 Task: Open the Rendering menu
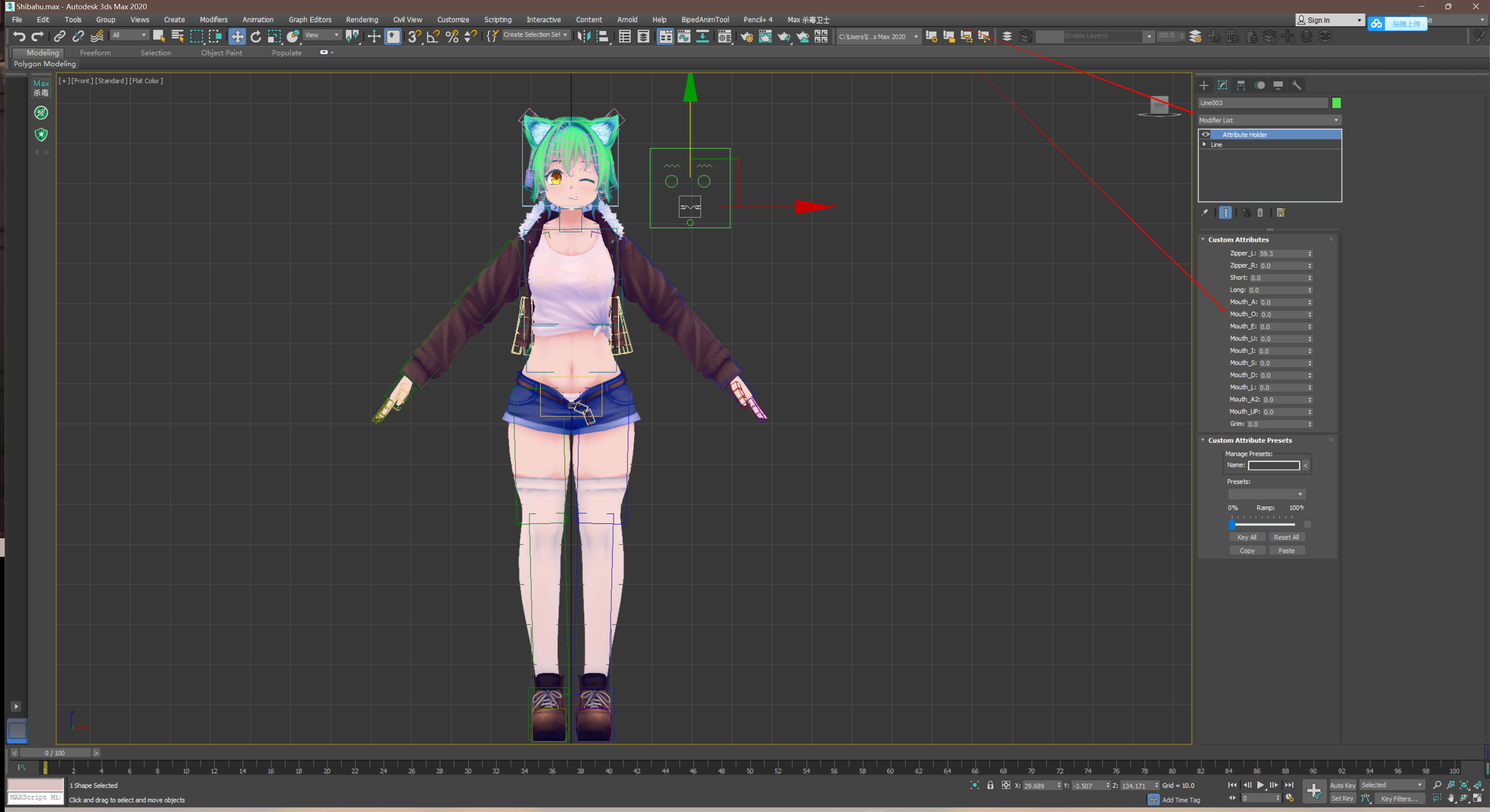(362, 20)
